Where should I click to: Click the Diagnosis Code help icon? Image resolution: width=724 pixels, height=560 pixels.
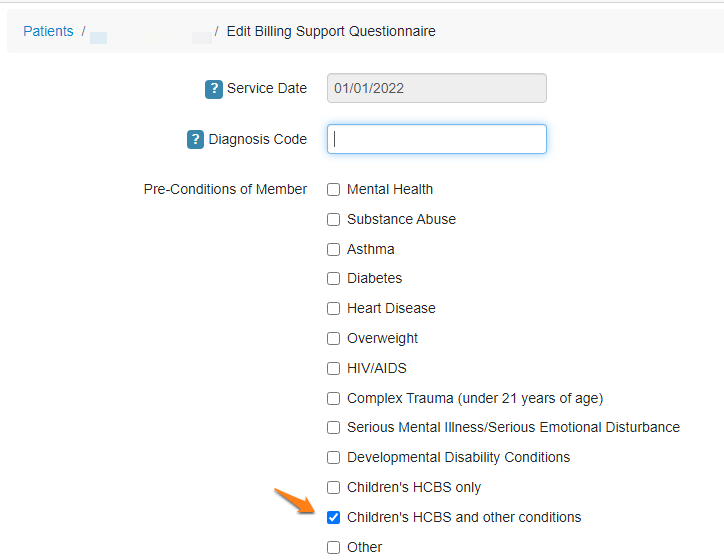pyautogui.click(x=195, y=139)
